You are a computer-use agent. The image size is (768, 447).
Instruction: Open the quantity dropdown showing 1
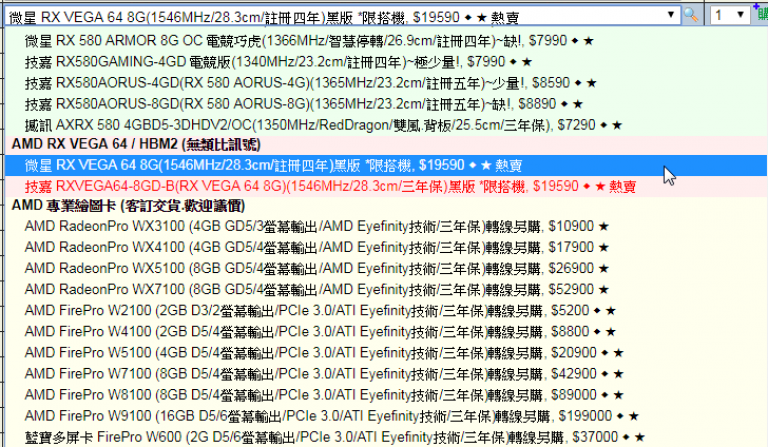click(x=730, y=15)
